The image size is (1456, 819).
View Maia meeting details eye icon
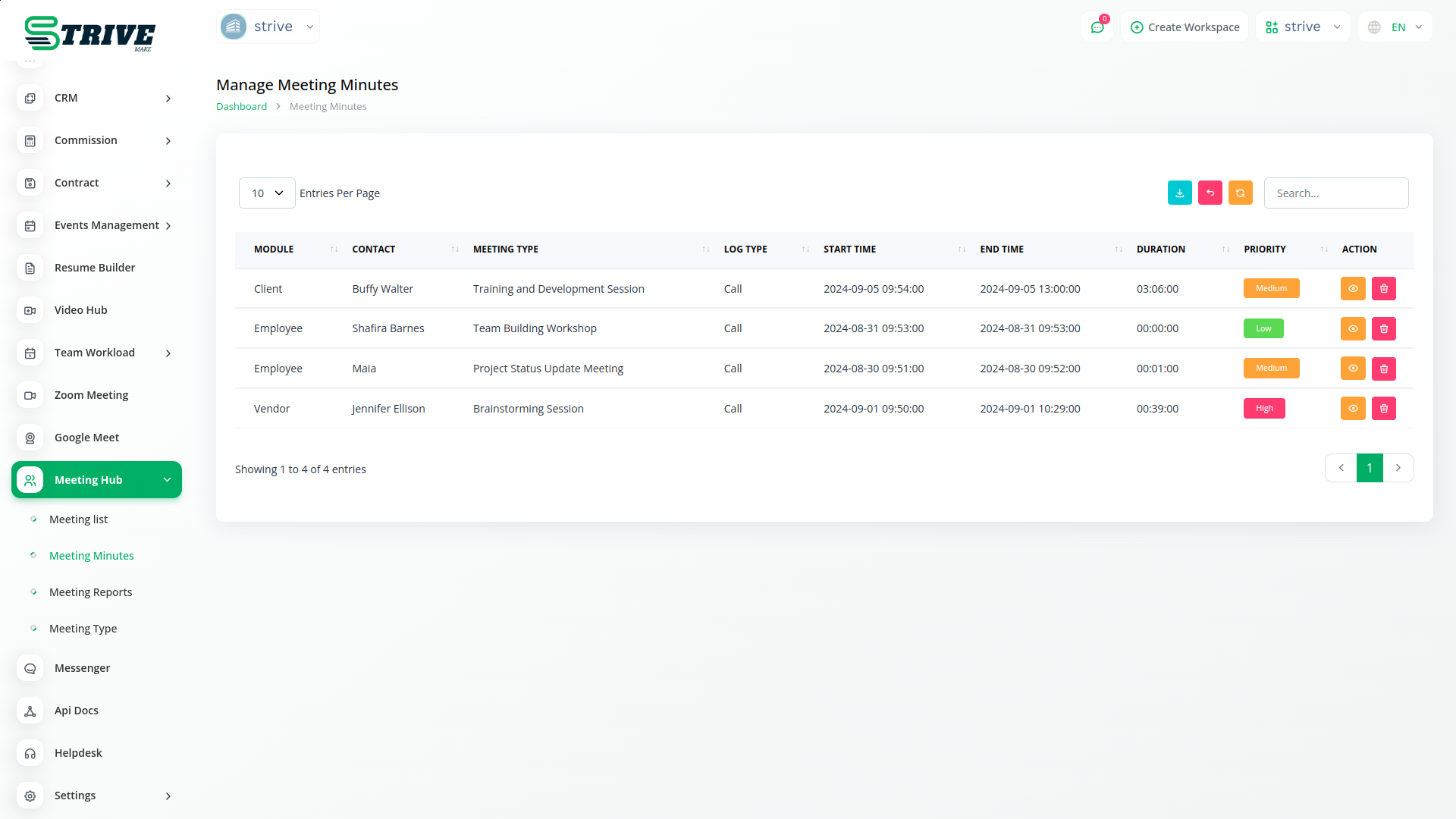(x=1352, y=369)
